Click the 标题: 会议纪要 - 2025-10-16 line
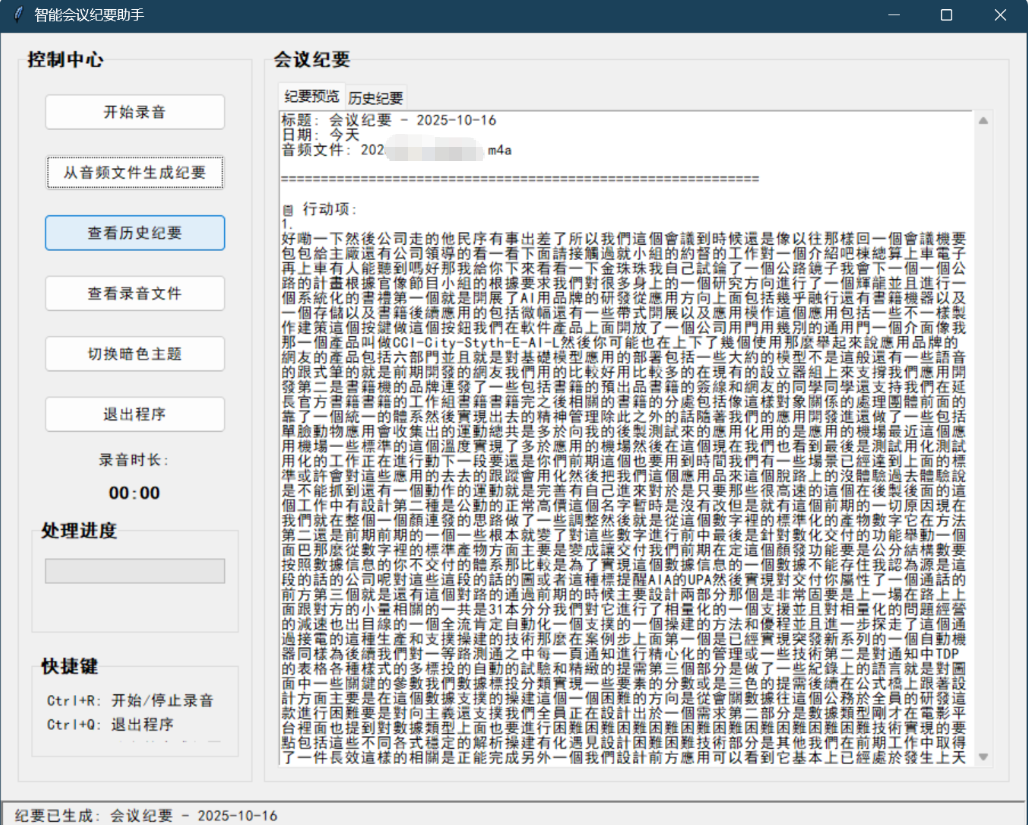Screen dimensions: 1028x825 coord(389,120)
